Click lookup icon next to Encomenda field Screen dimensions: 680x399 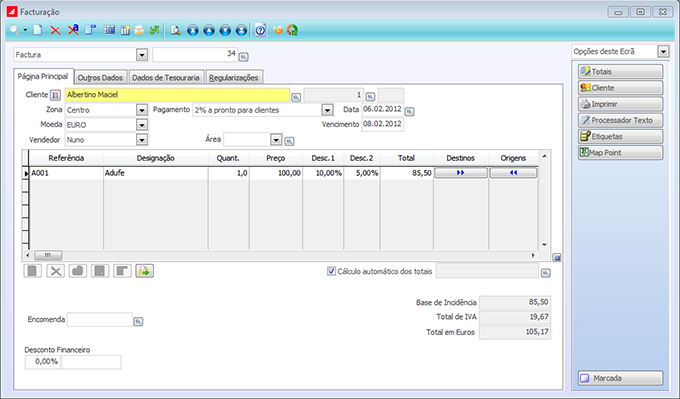tap(138, 321)
